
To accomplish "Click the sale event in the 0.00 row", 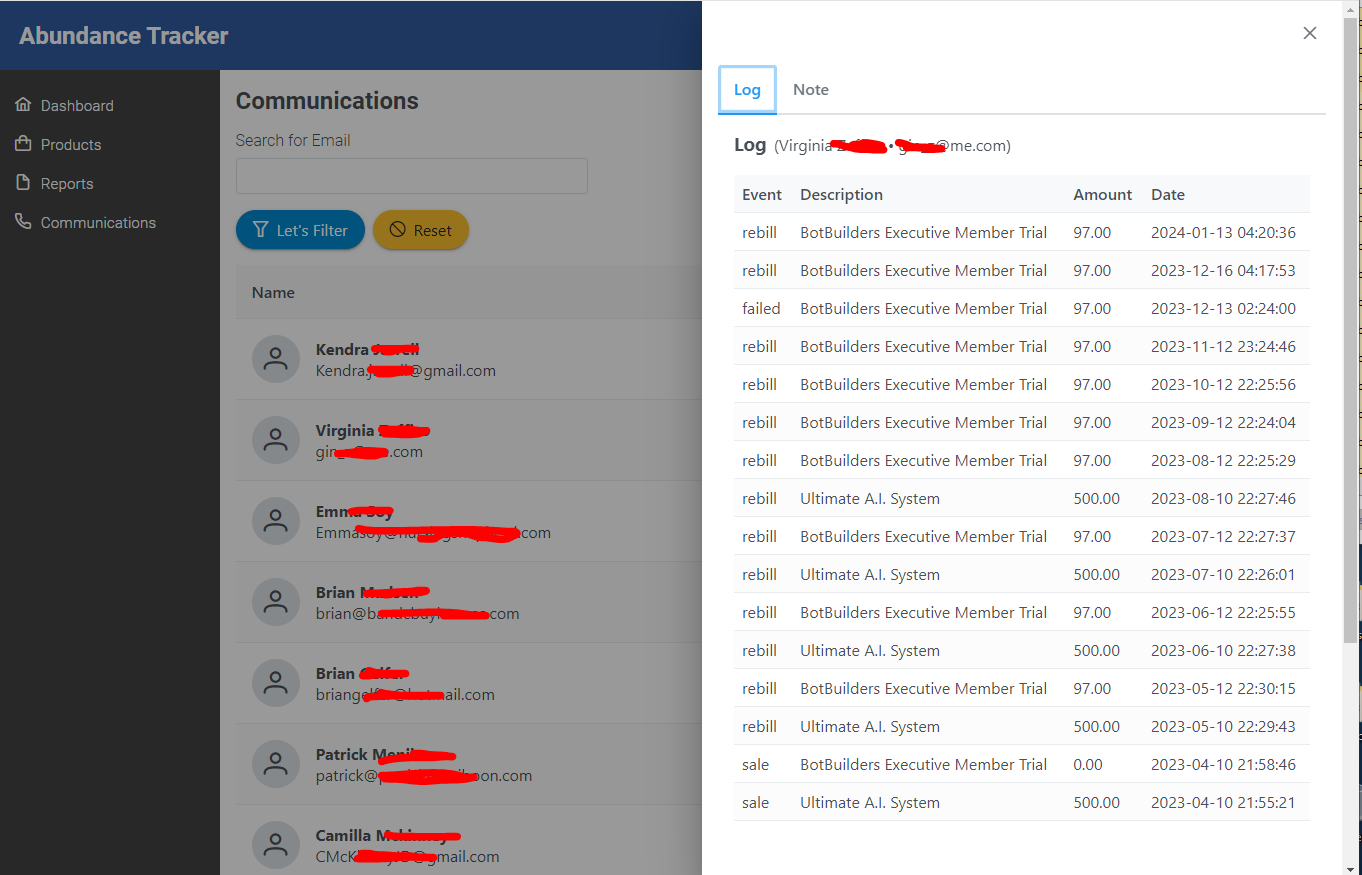I will [x=756, y=765].
